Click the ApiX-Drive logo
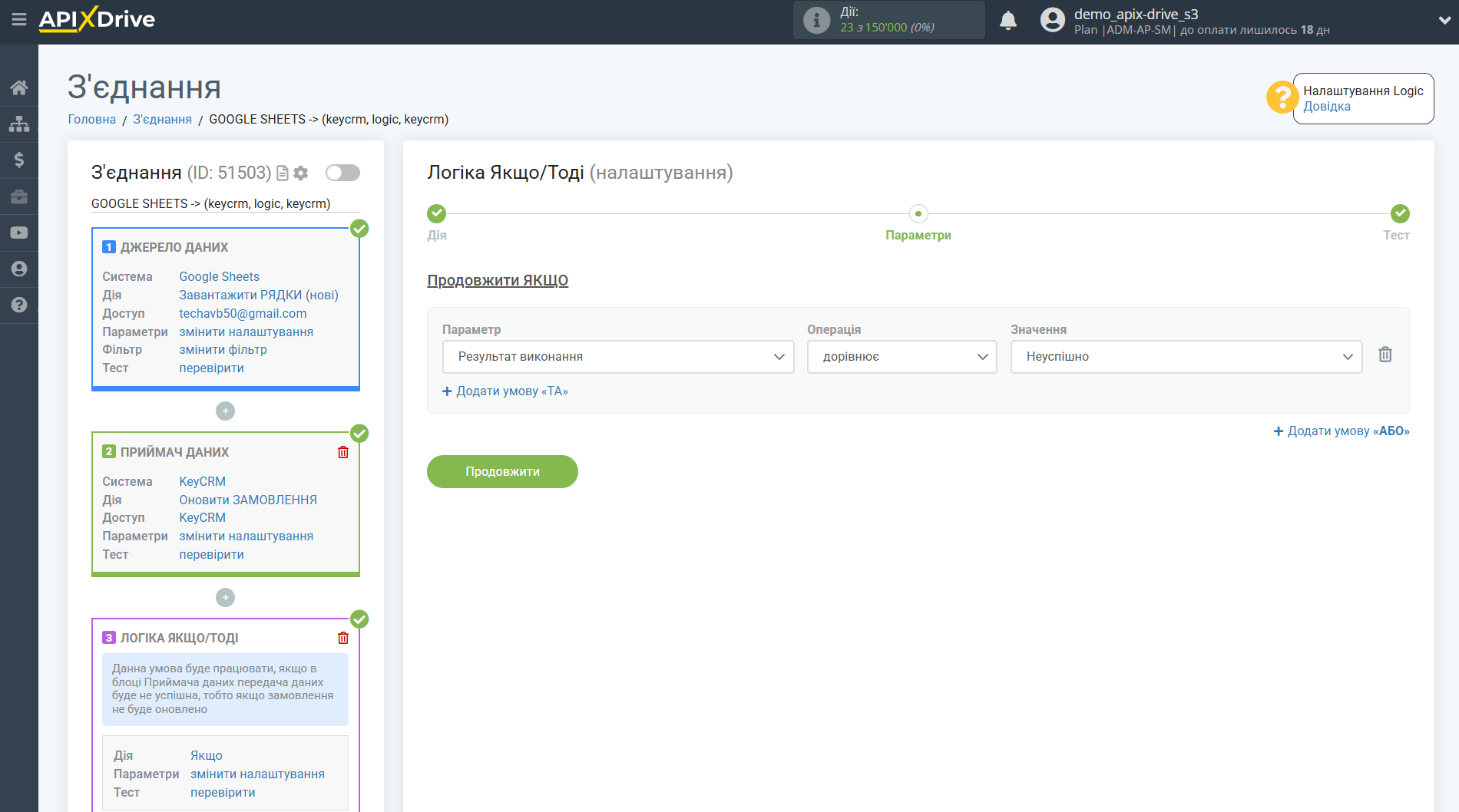Screen dimensions: 1459x812 [x=97, y=19]
